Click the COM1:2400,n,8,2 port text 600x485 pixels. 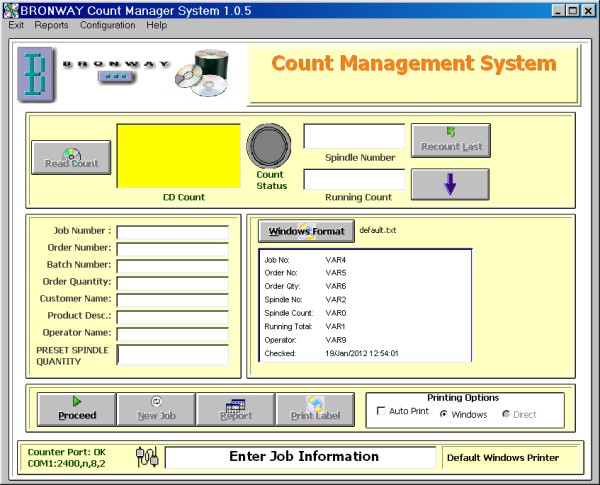(67, 463)
